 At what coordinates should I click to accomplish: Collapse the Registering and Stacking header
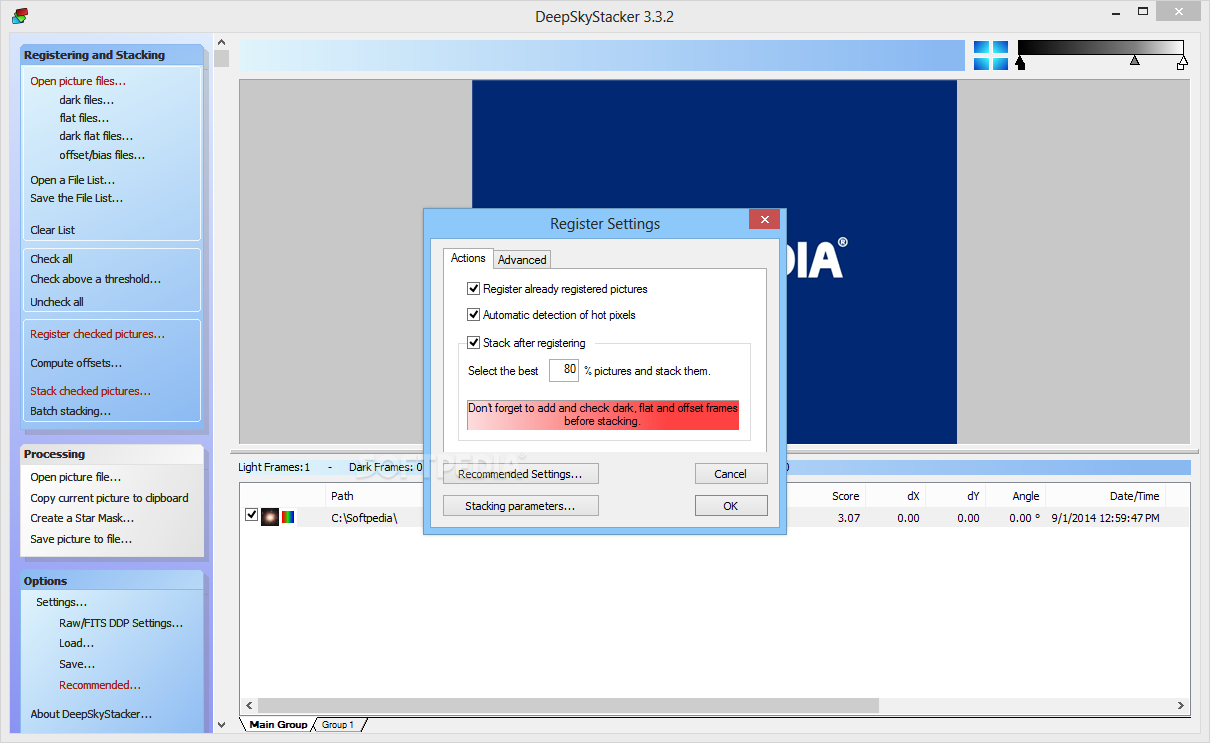click(x=111, y=55)
